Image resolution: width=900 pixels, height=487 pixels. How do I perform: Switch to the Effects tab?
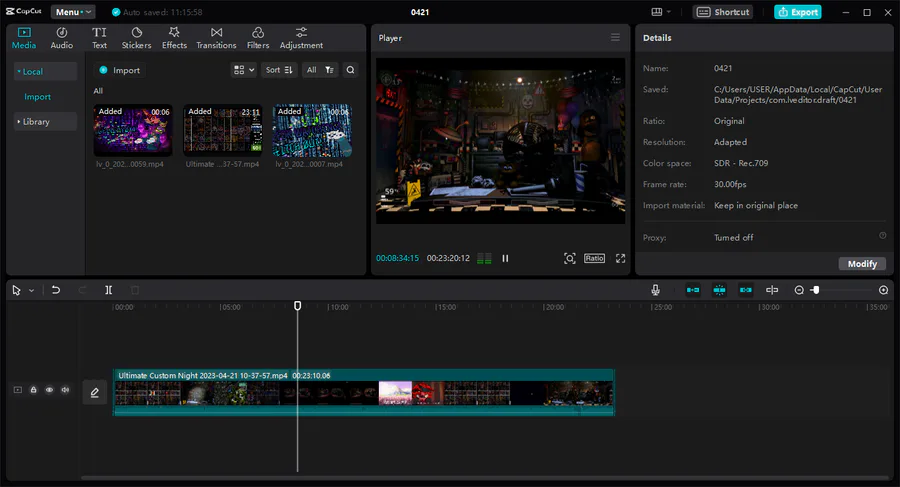pyautogui.click(x=174, y=38)
